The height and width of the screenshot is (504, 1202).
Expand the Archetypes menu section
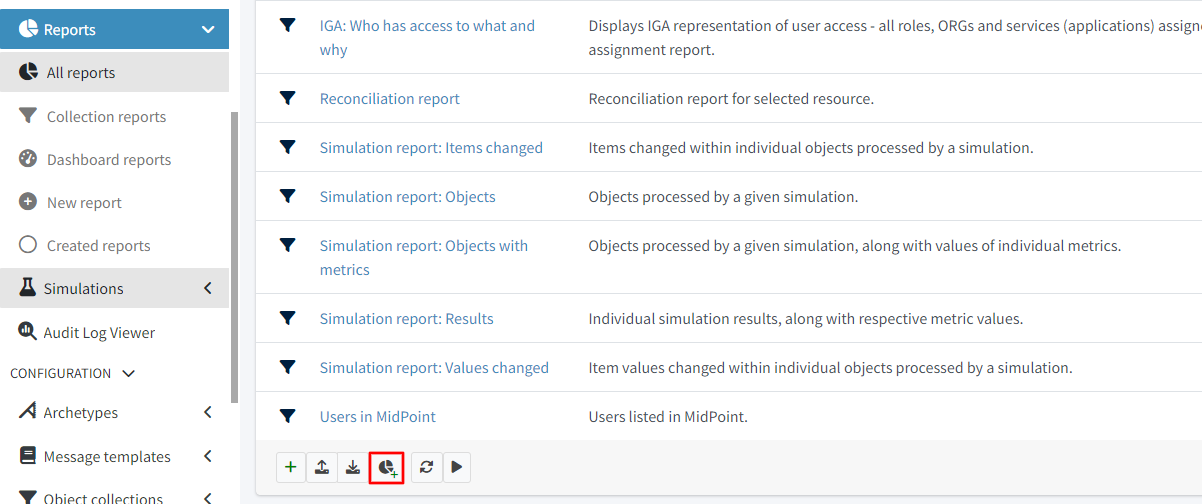point(208,412)
